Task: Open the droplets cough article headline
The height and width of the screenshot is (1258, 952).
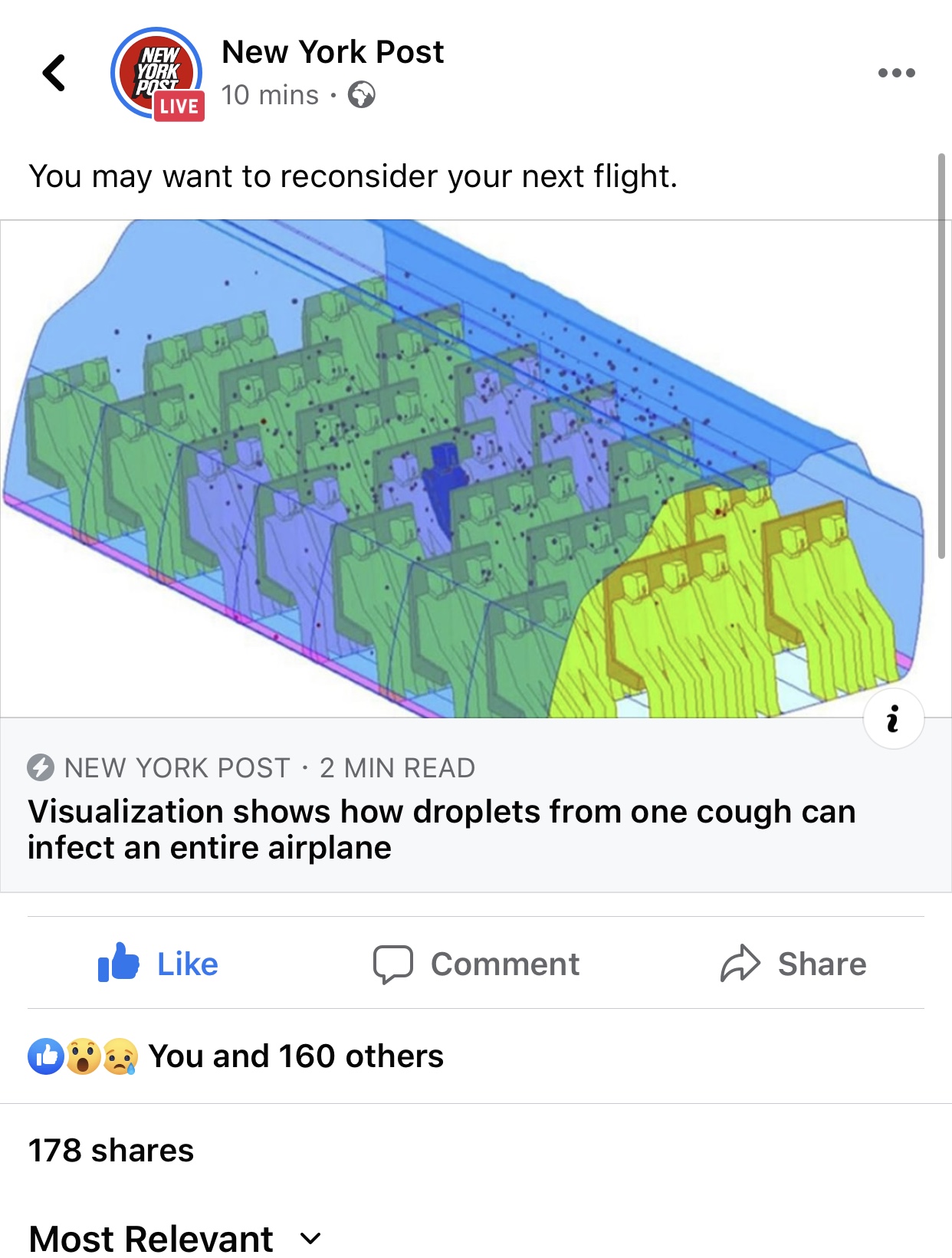Action: coord(441,829)
